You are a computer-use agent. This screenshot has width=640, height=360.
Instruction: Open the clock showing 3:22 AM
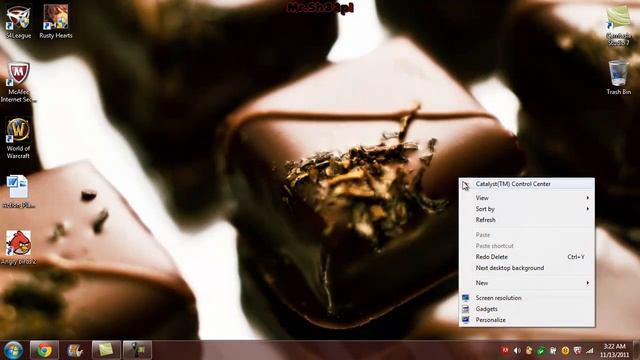(x=614, y=350)
